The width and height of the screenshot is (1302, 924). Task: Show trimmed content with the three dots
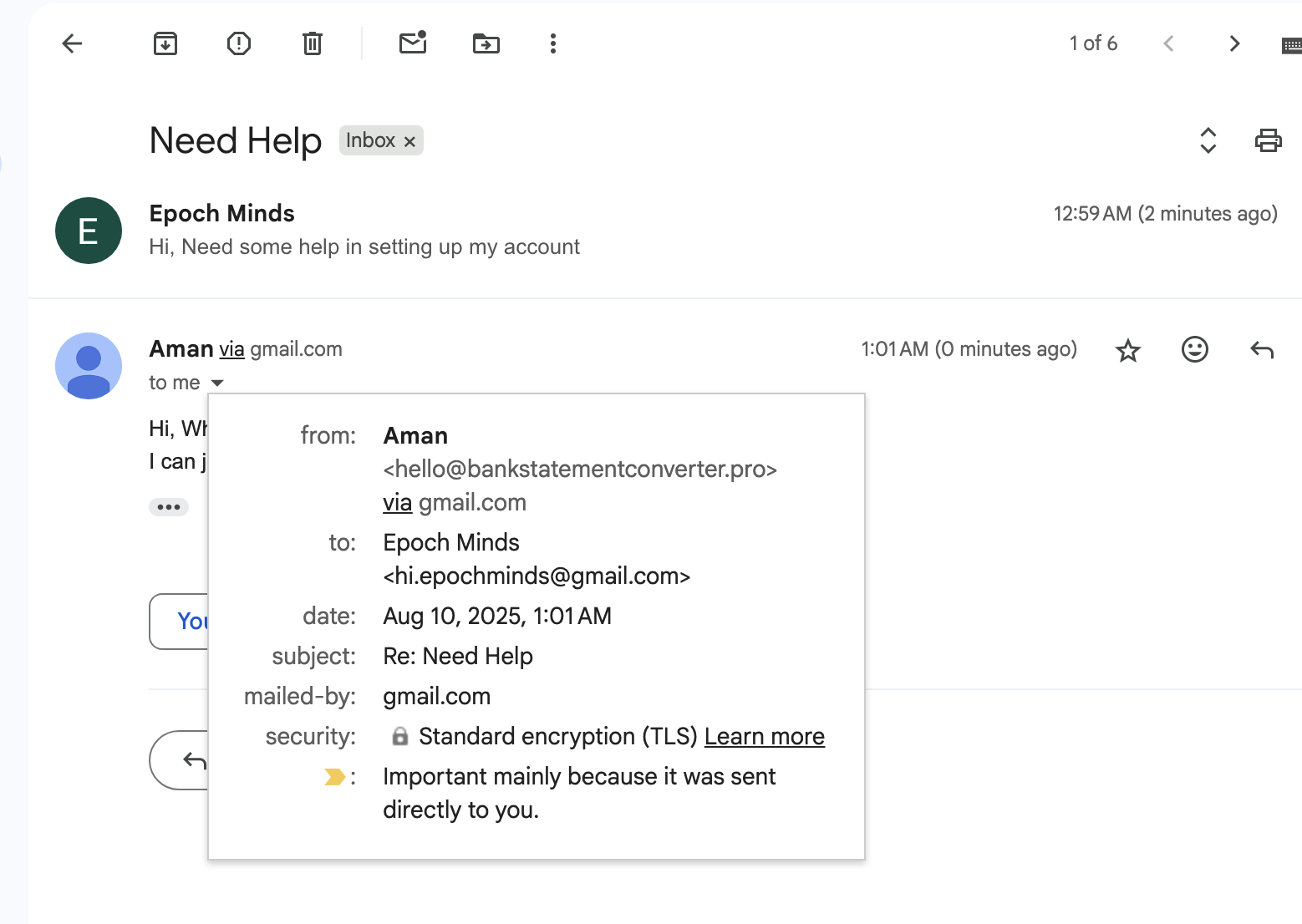tap(169, 506)
